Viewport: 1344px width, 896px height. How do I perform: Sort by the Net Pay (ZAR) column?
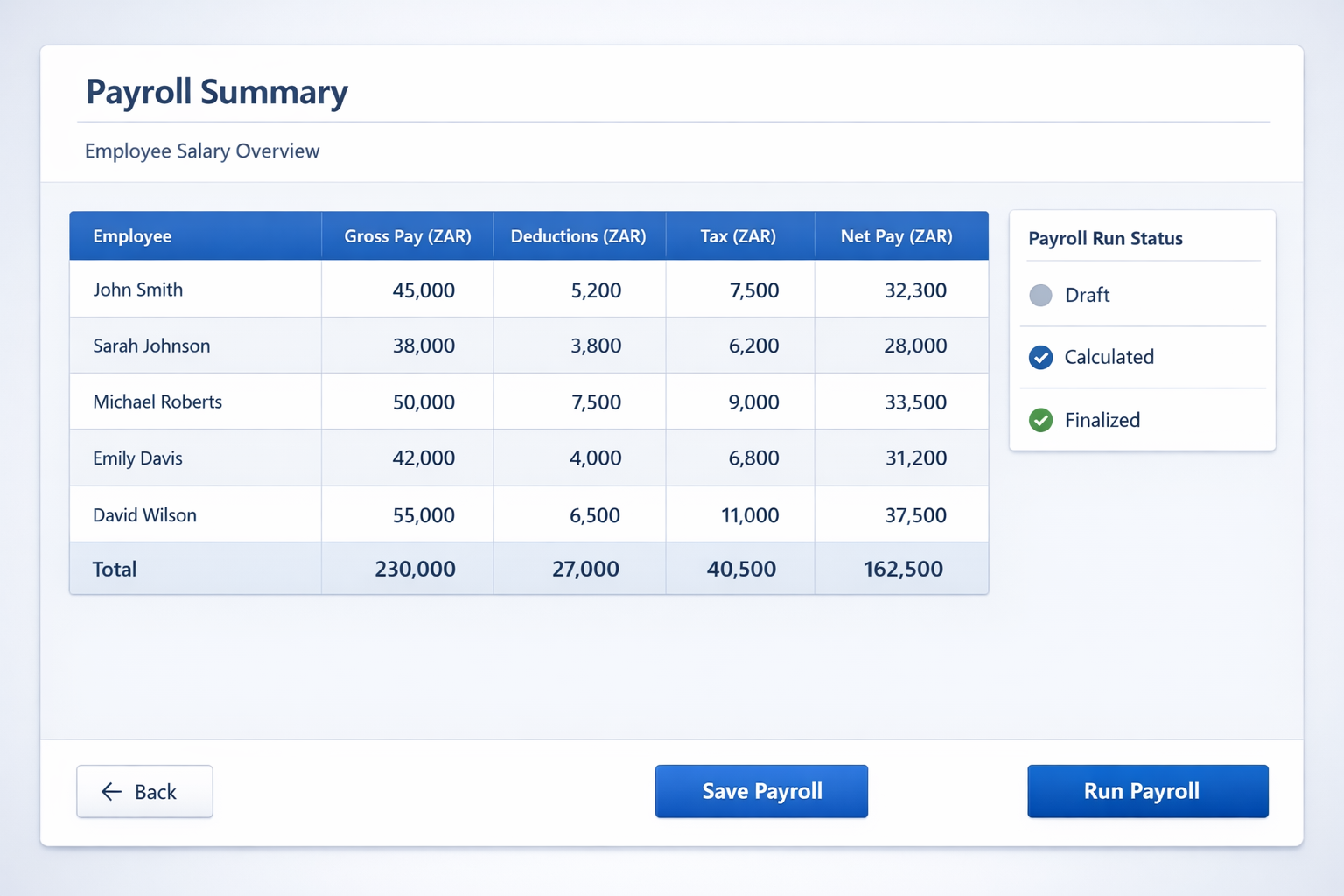click(x=897, y=235)
